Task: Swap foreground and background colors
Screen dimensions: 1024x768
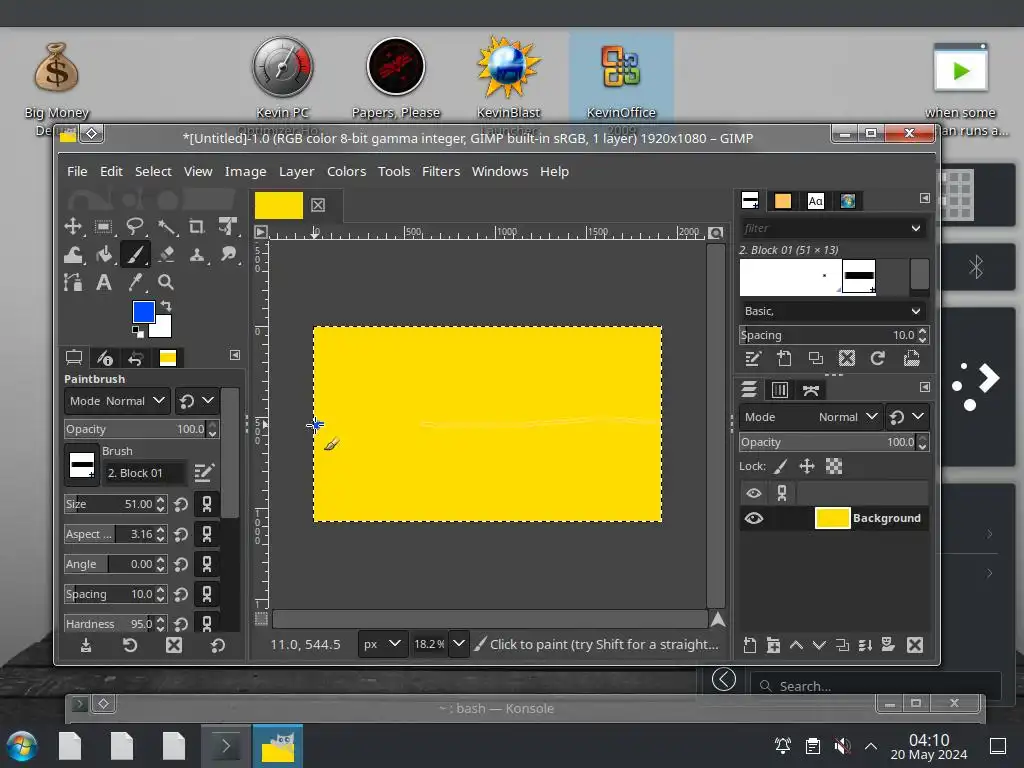Action: pos(166,306)
